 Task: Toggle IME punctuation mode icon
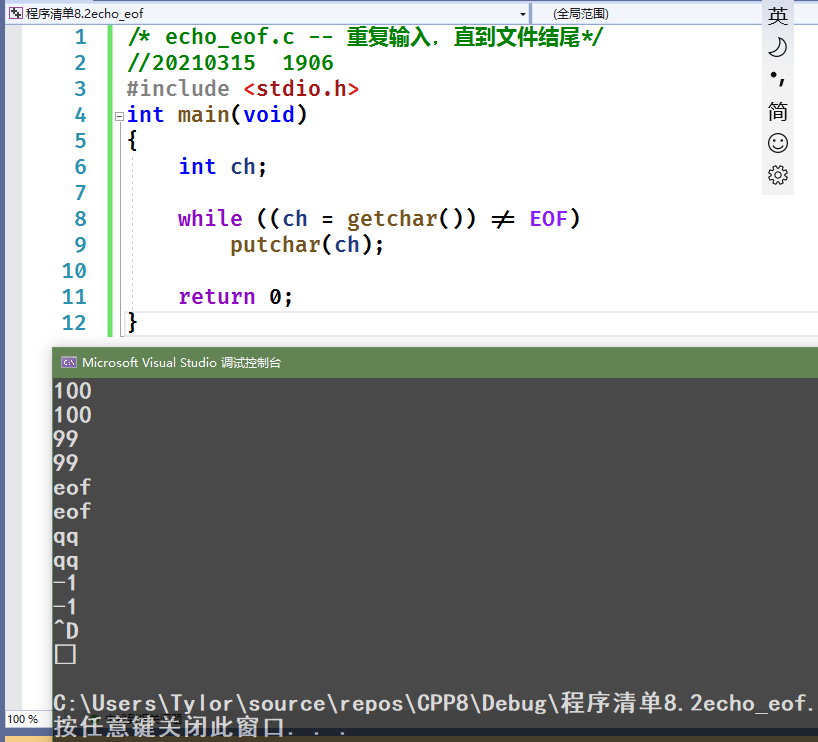click(x=777, y=79)
